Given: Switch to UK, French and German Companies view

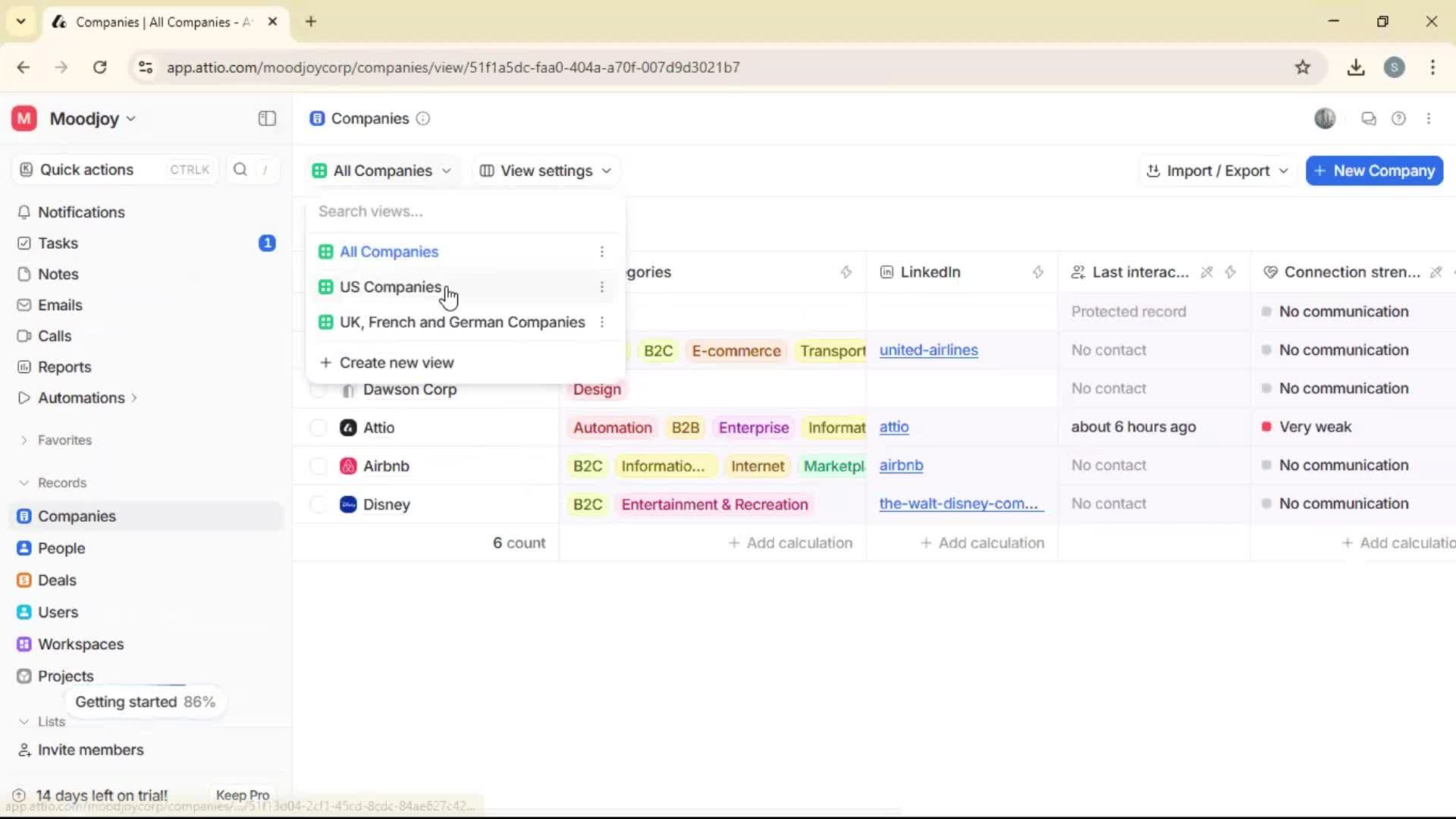Looking at the screenshot, I should click(463, 322).
